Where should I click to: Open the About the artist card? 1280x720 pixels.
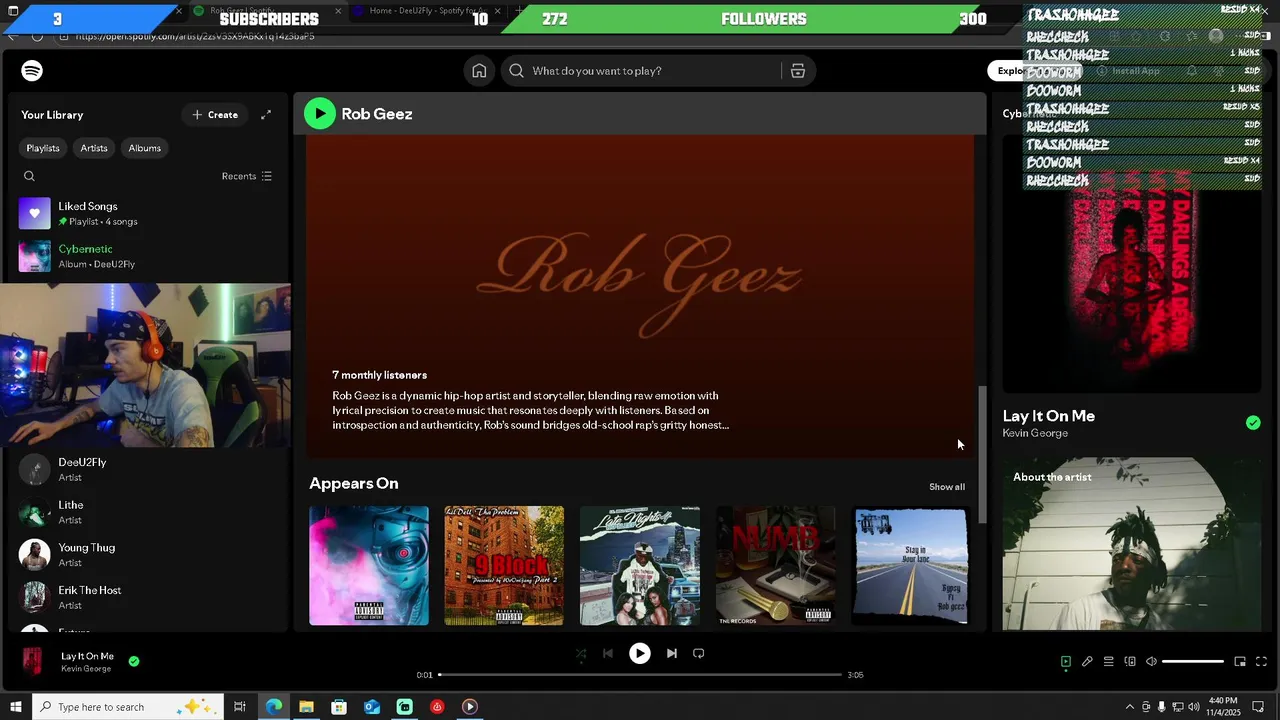(x=1132, y=544)
